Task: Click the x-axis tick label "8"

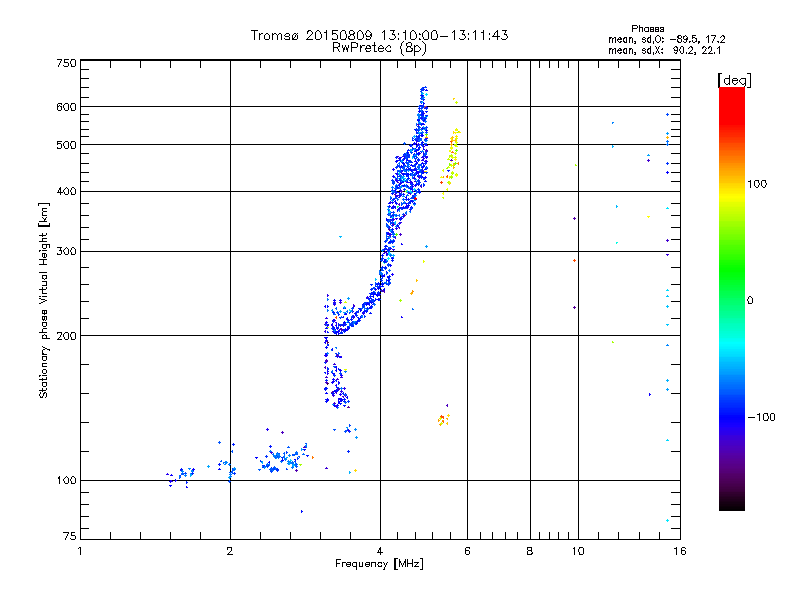Action: coord(530,551)
